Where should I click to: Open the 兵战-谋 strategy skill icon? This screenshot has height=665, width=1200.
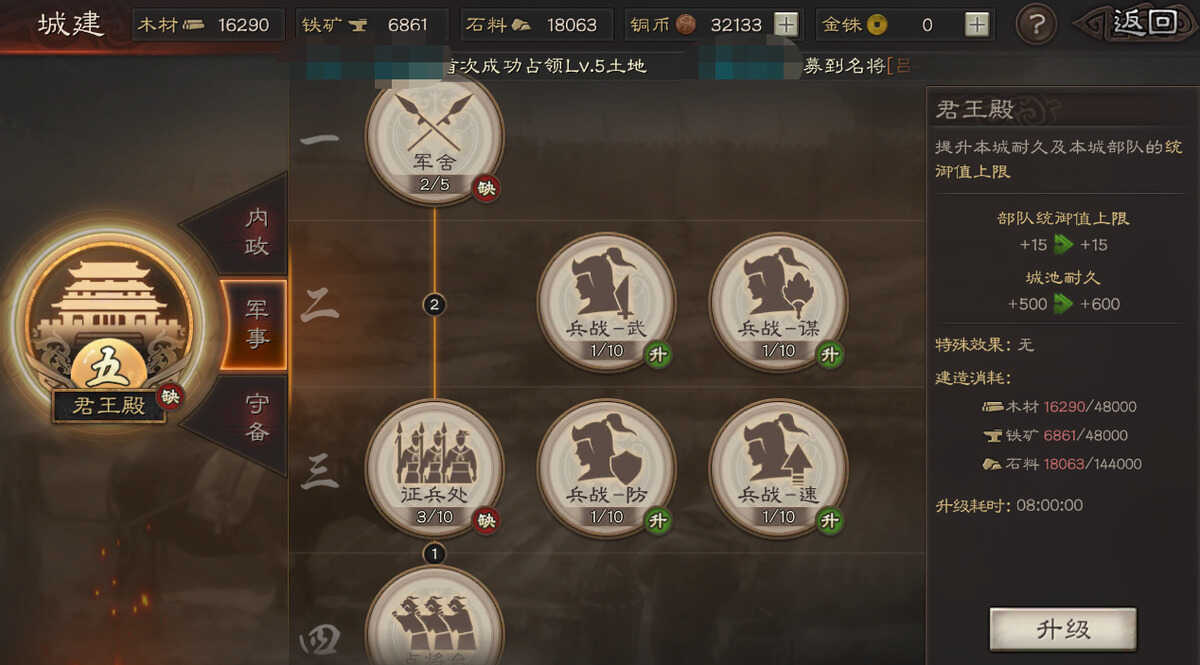(x=778, y=302)
